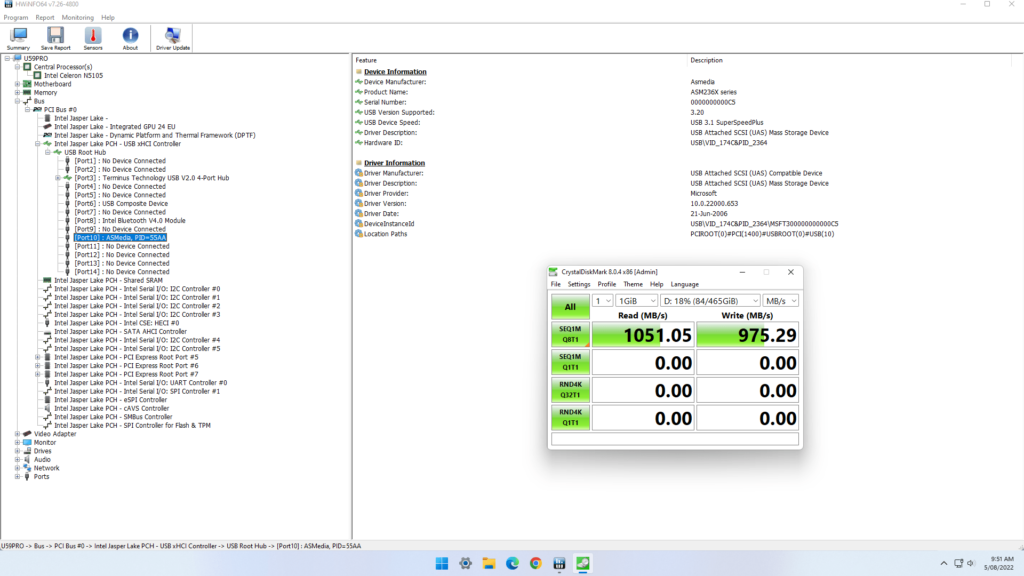Click the About info icon

pyautogui.click(x=130, y=38)
